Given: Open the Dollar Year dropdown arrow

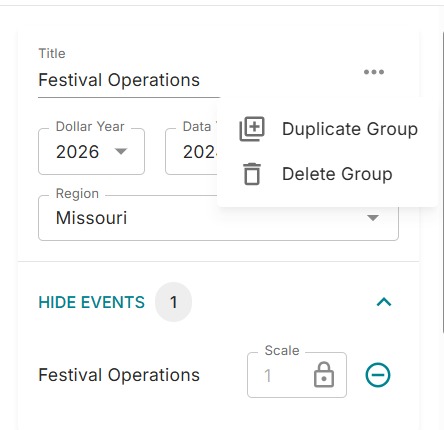Looking at the screenshot, I should point(121,152).
